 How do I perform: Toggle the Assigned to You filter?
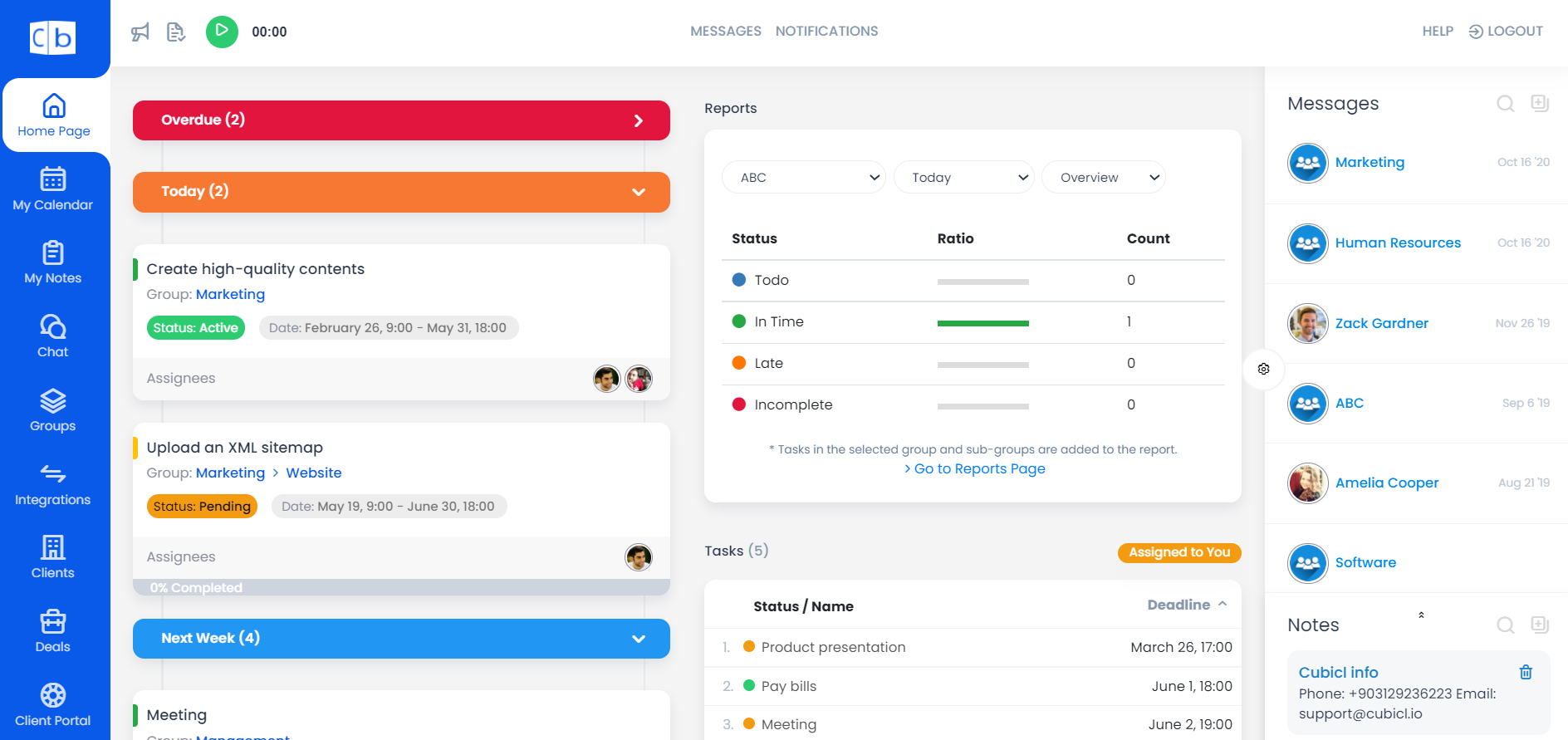tap(1179, 552)
